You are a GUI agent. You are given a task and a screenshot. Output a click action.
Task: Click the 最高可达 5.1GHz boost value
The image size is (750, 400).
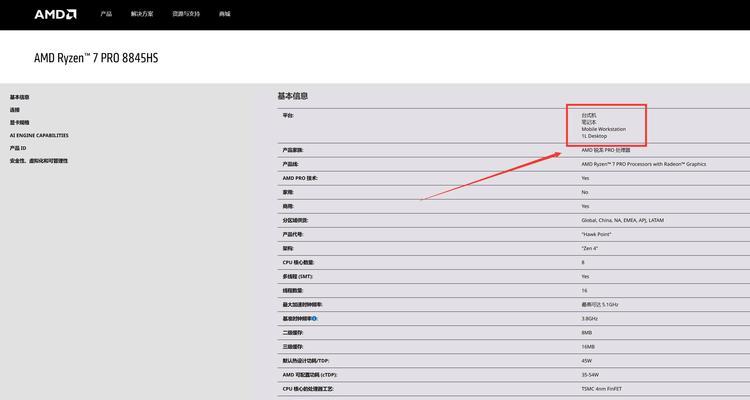coord(600,305)
